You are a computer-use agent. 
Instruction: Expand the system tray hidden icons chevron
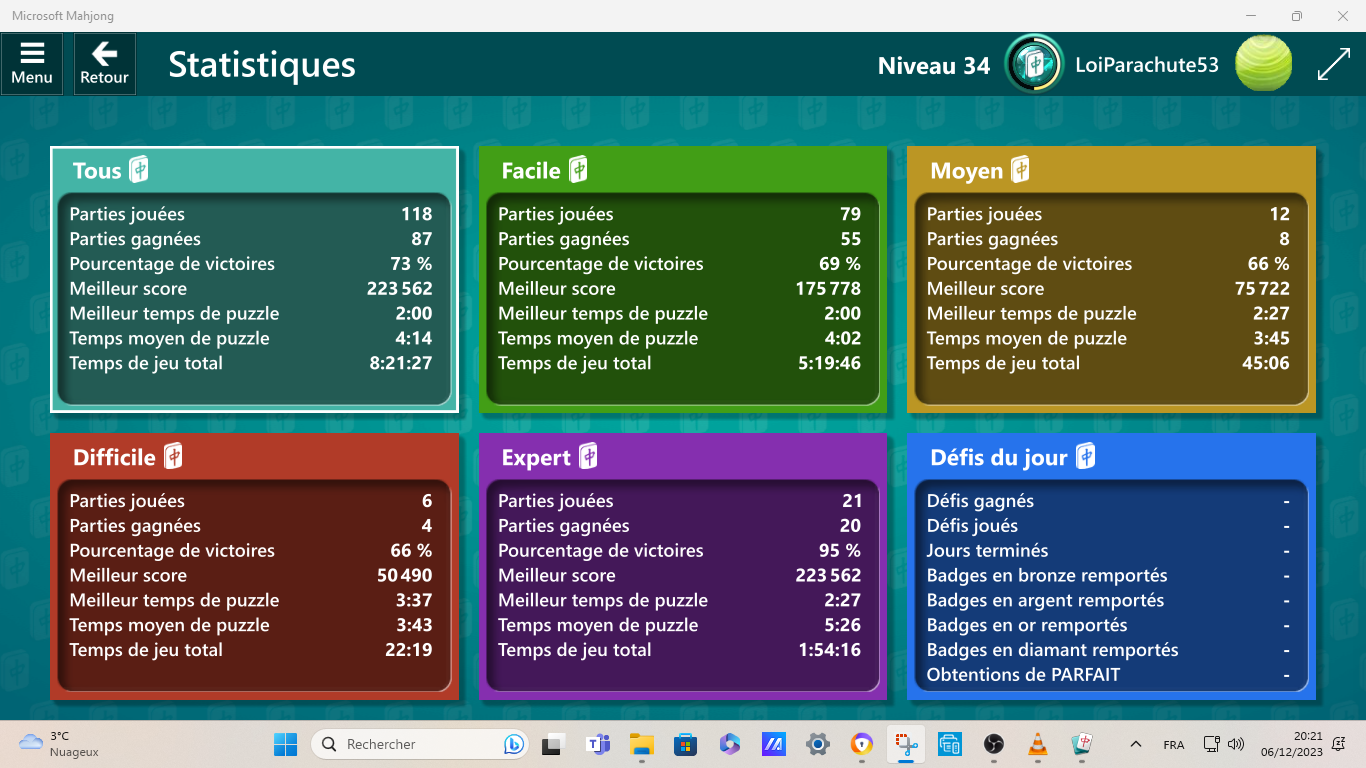pos(1135,744)
